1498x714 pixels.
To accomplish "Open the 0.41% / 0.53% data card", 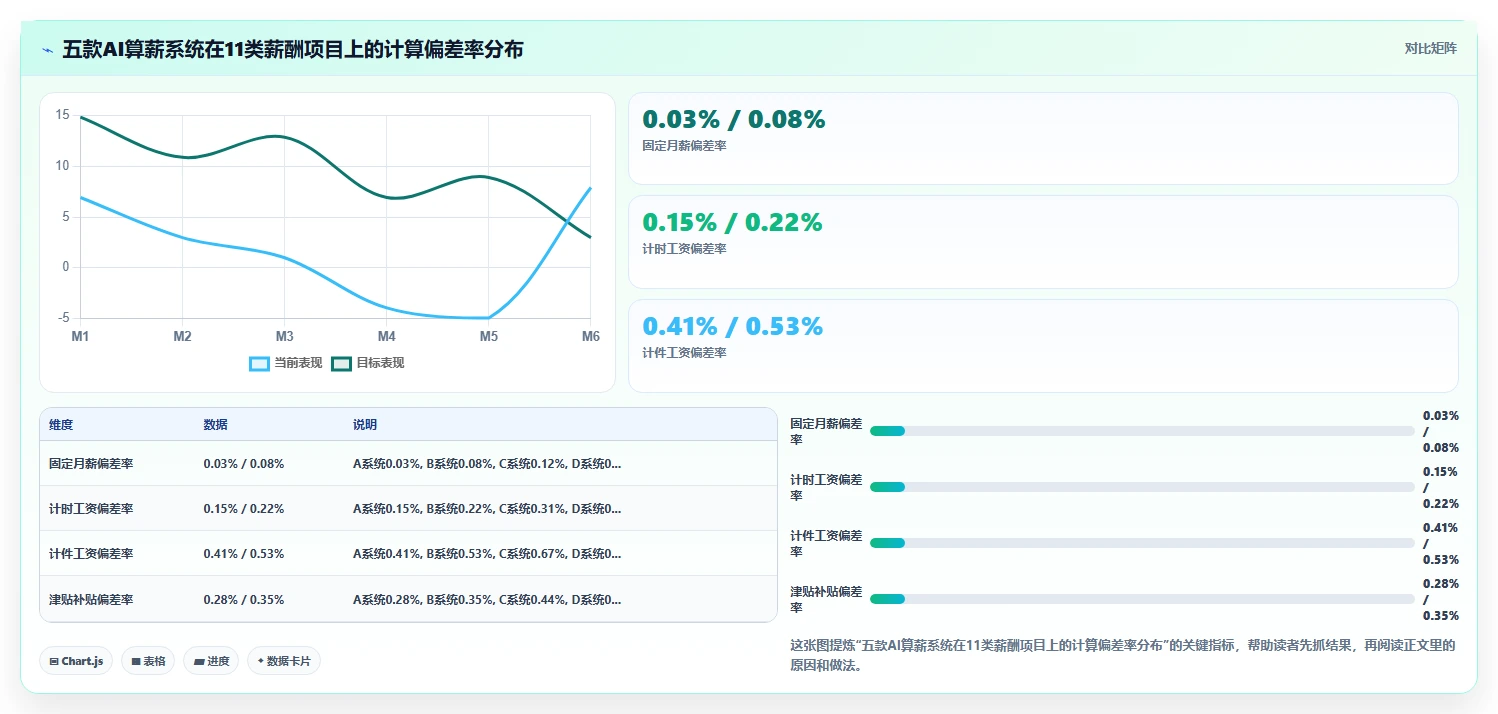I will coord(1043,346).
